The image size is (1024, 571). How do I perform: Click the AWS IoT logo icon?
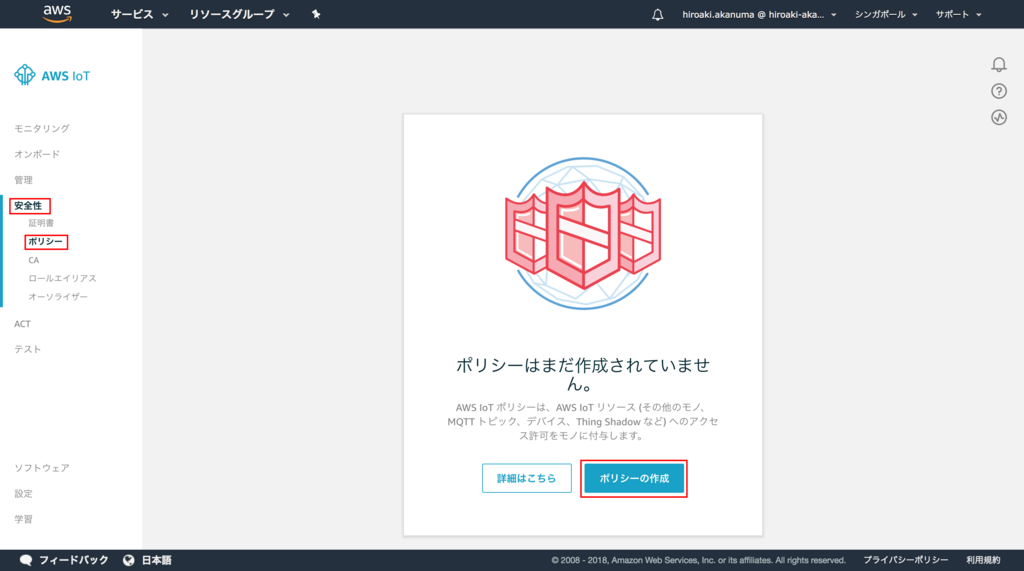[x=25, y=75]
